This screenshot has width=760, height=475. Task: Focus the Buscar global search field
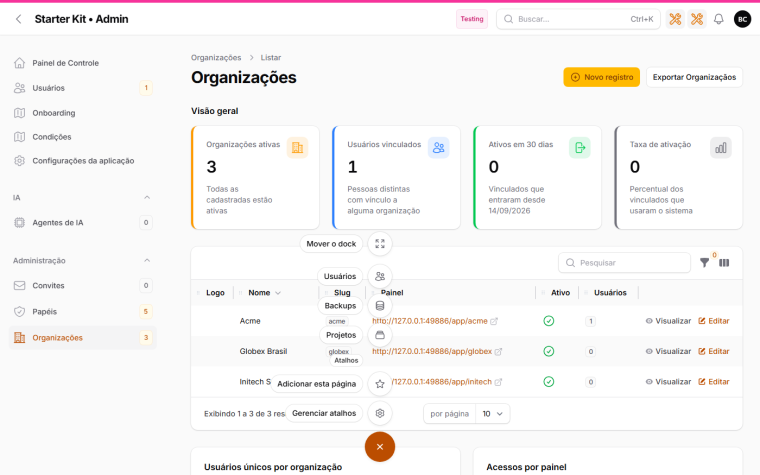coord(578,19)
